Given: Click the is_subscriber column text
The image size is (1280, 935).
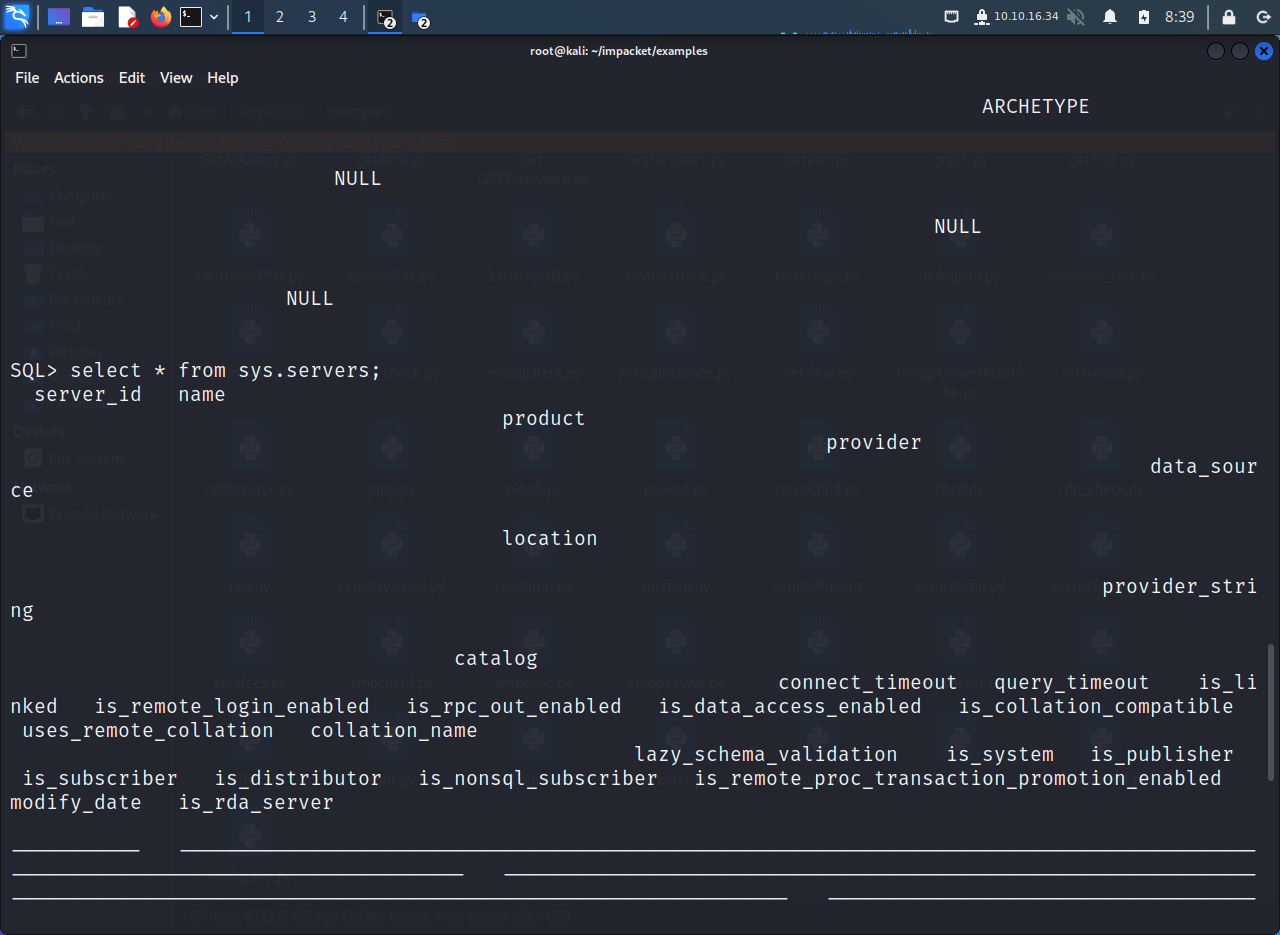Looking at the screenshot, I should [100, 779].
